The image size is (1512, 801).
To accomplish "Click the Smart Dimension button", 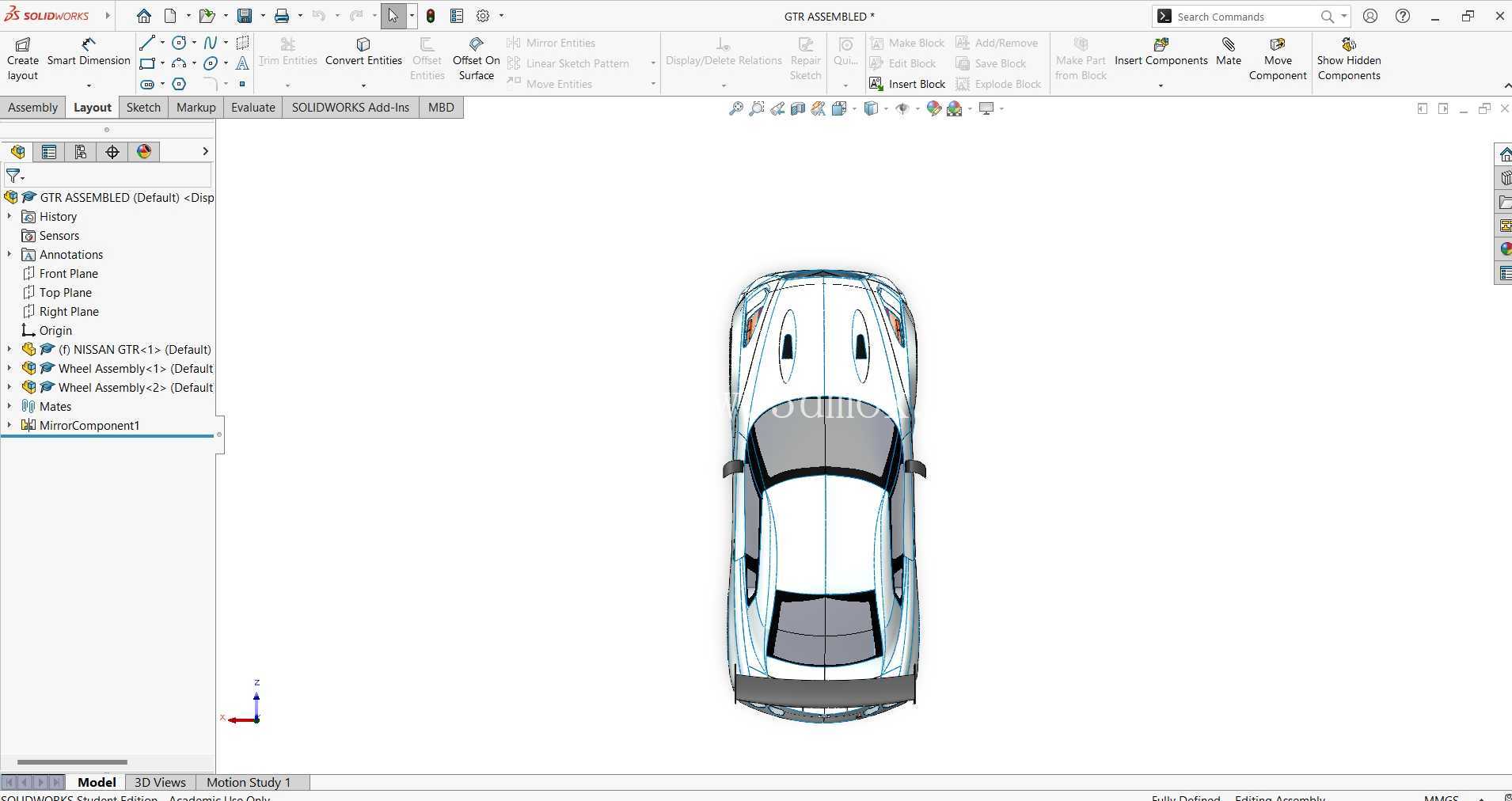I will (x=89, y=53).
